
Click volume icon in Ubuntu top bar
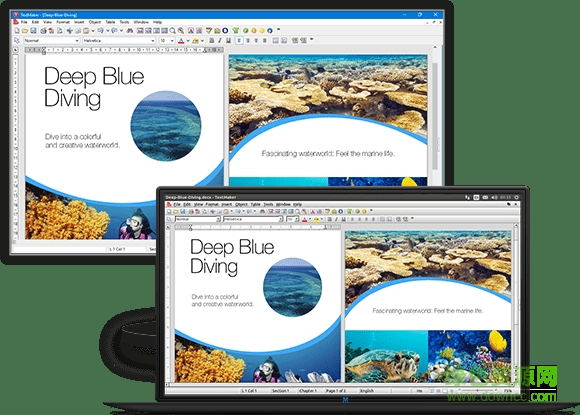(495, 198)
